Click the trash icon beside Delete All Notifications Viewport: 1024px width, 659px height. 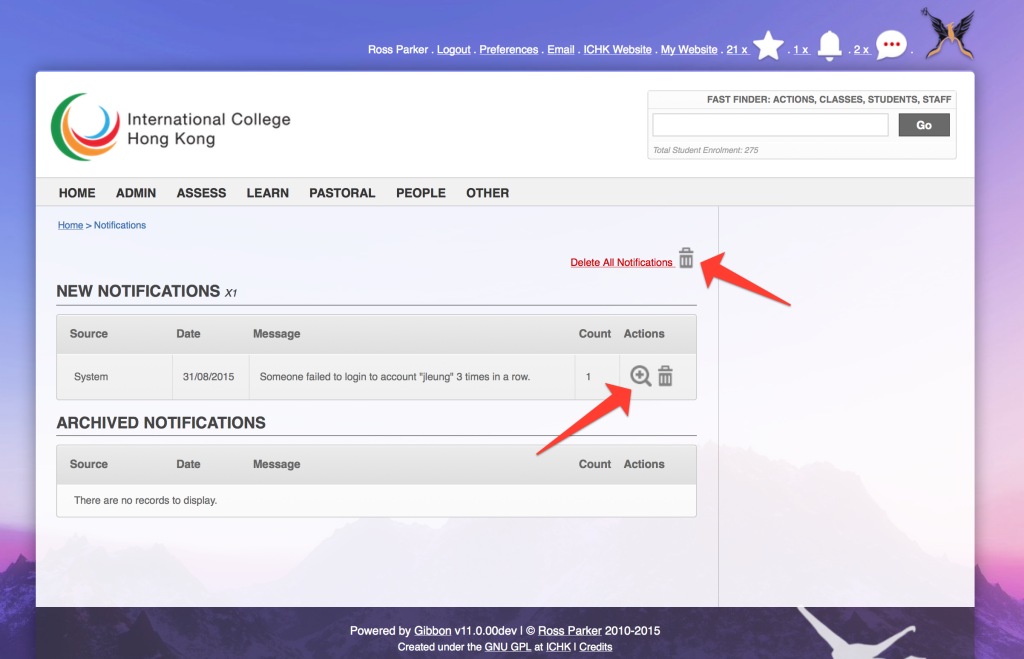point(686,257)
